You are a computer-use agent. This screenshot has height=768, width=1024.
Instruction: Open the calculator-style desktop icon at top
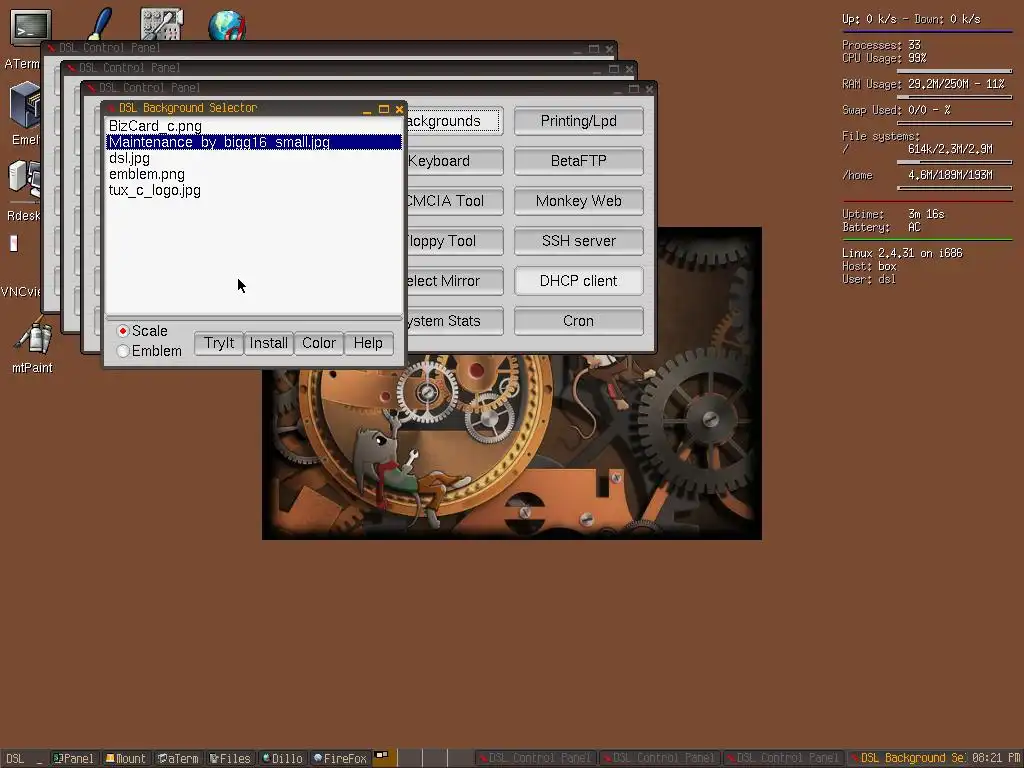[161, 24]
